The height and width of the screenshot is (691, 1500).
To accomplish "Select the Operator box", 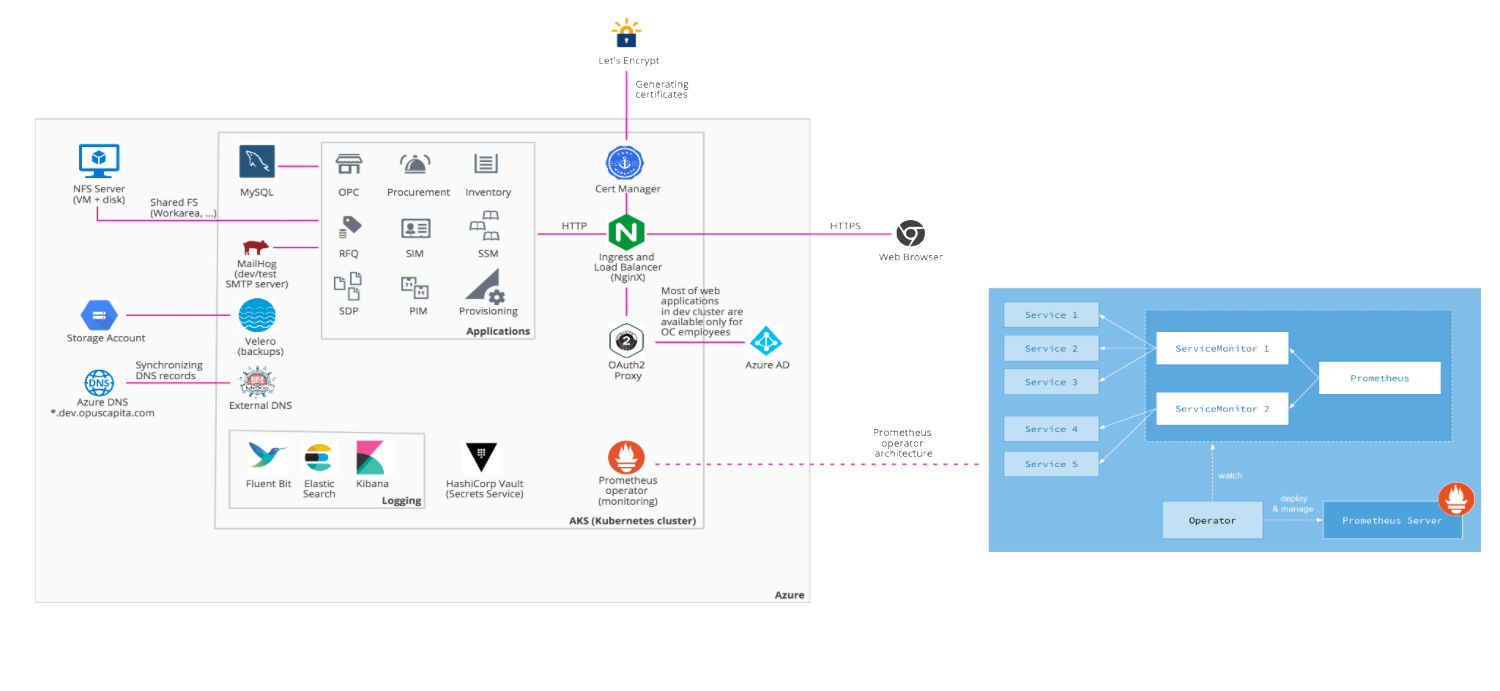I will point(1212,520).
